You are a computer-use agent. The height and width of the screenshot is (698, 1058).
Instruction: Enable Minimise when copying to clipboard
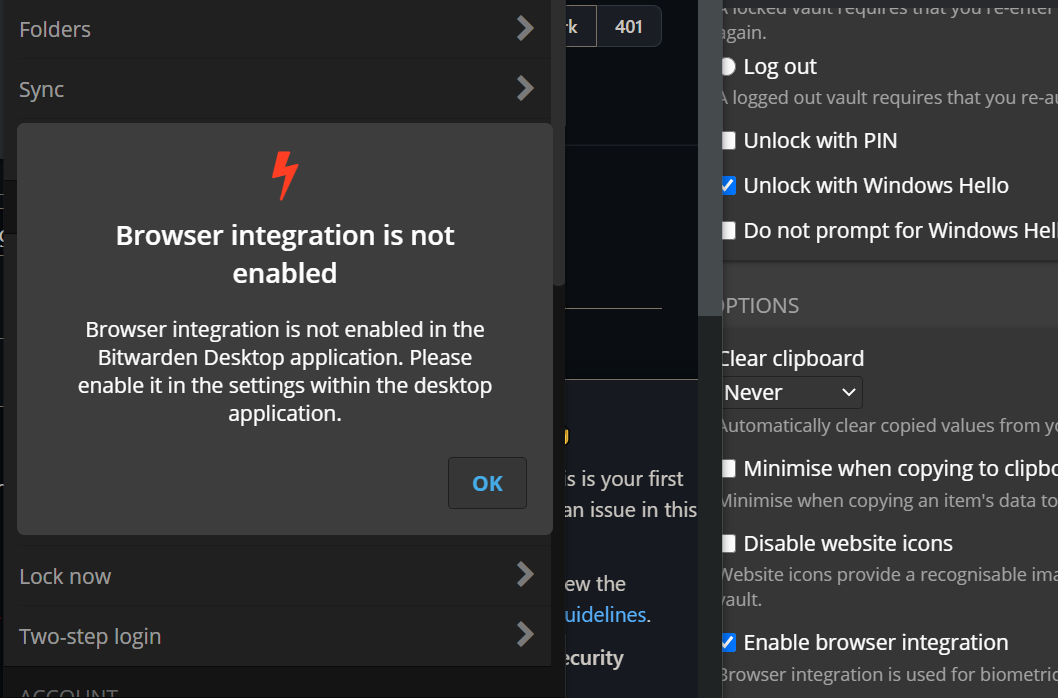click(728, 468)
